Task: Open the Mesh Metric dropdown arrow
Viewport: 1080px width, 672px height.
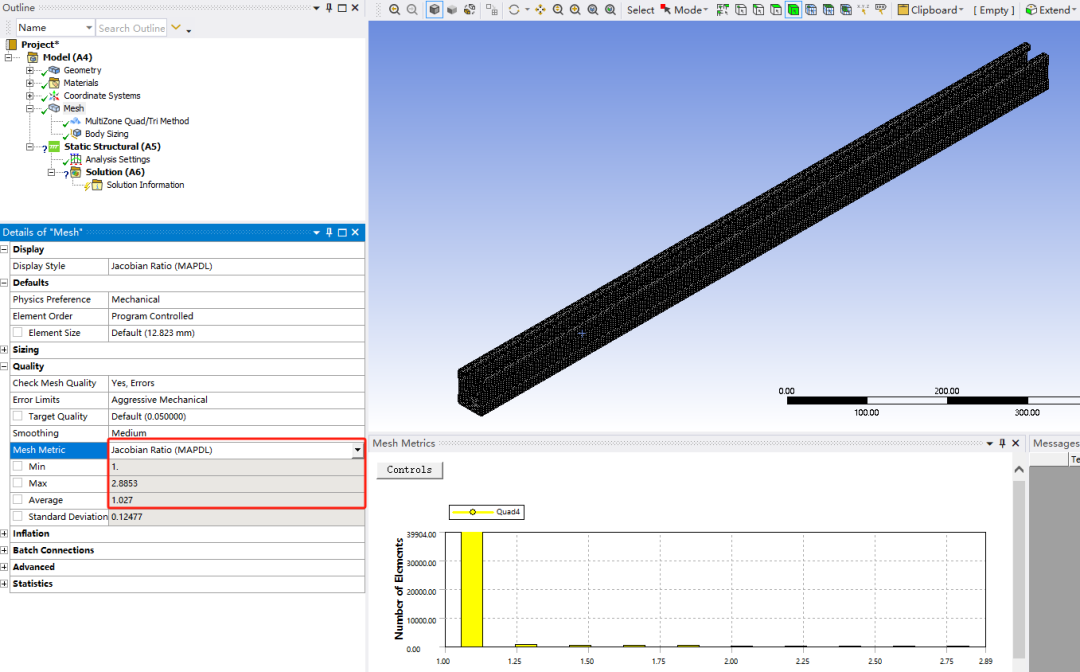Action: click(x=357, y=450)
